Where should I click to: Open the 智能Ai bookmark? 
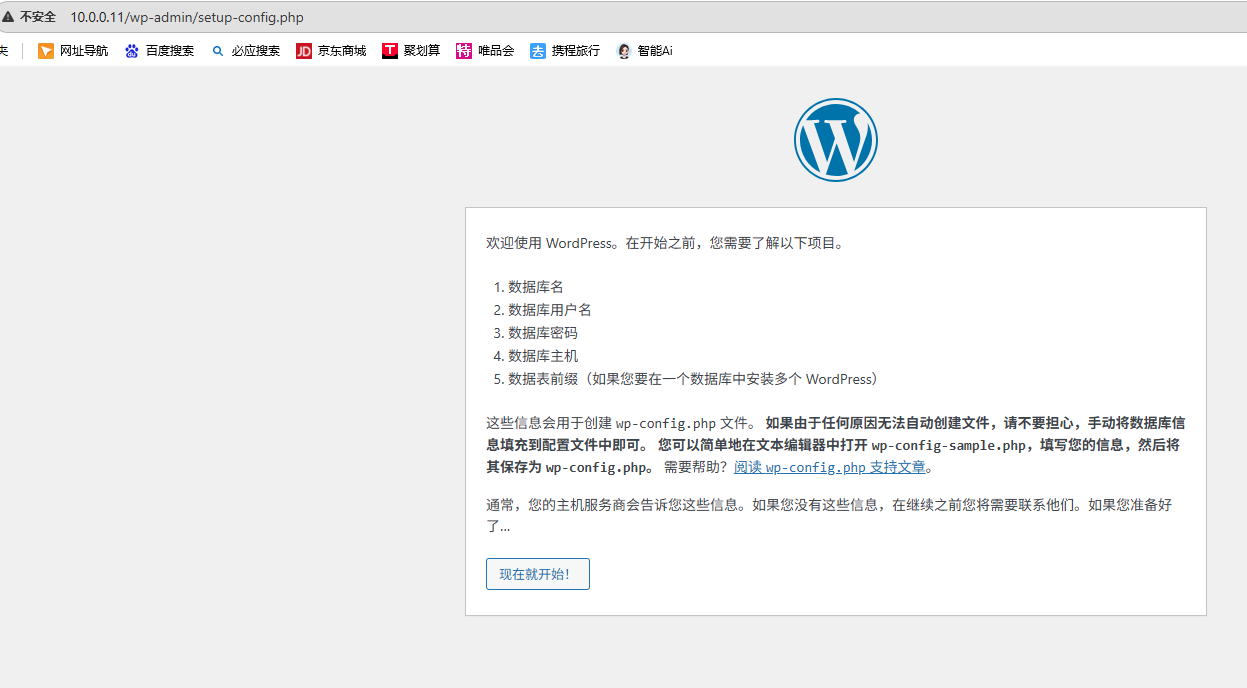[x=645, y=51]
